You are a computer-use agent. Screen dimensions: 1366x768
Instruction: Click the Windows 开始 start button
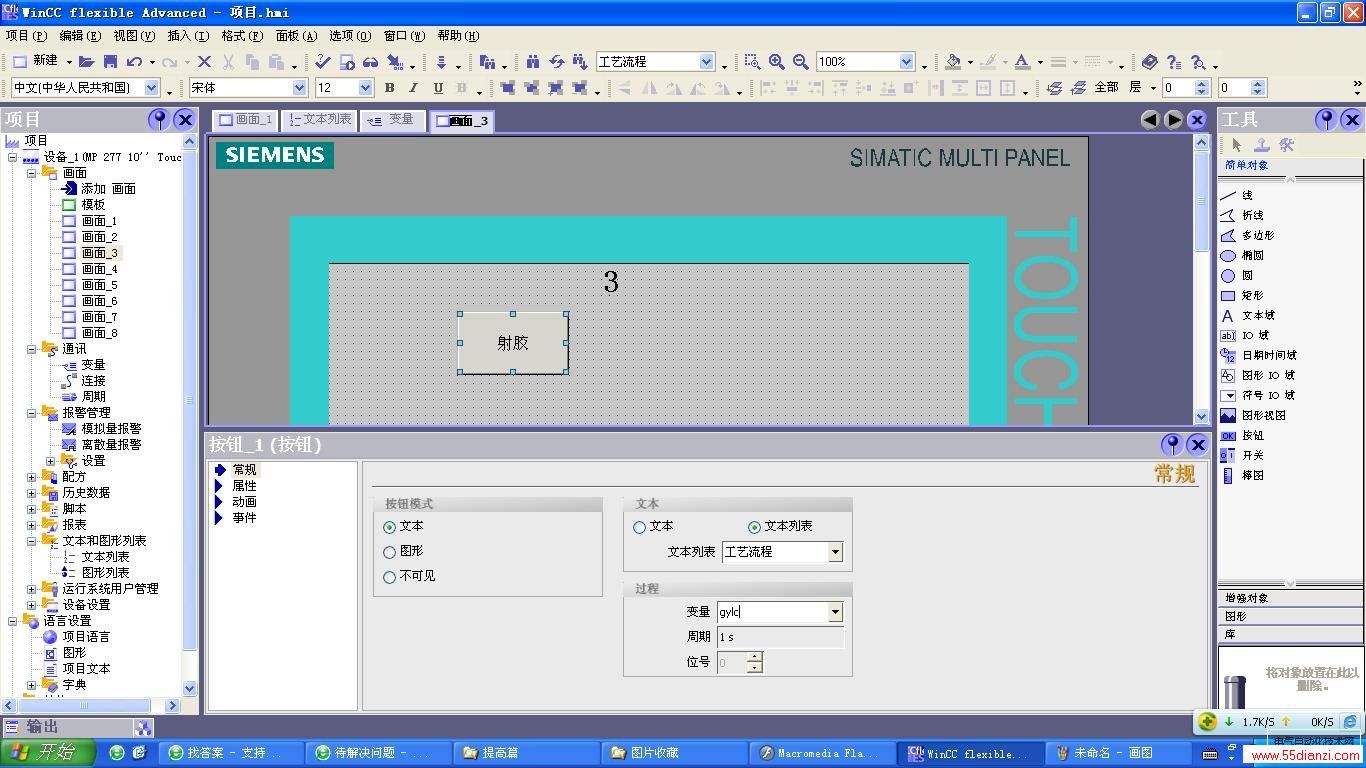coord(47,753)
